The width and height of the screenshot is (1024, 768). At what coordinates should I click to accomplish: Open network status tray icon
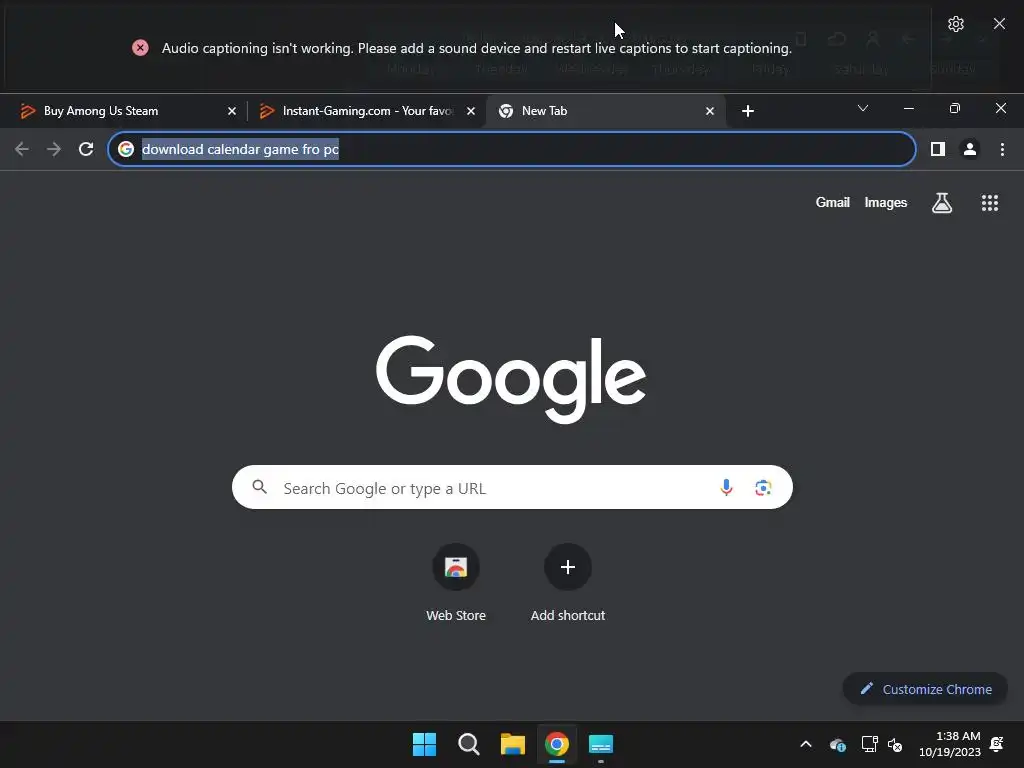(869, 744)
